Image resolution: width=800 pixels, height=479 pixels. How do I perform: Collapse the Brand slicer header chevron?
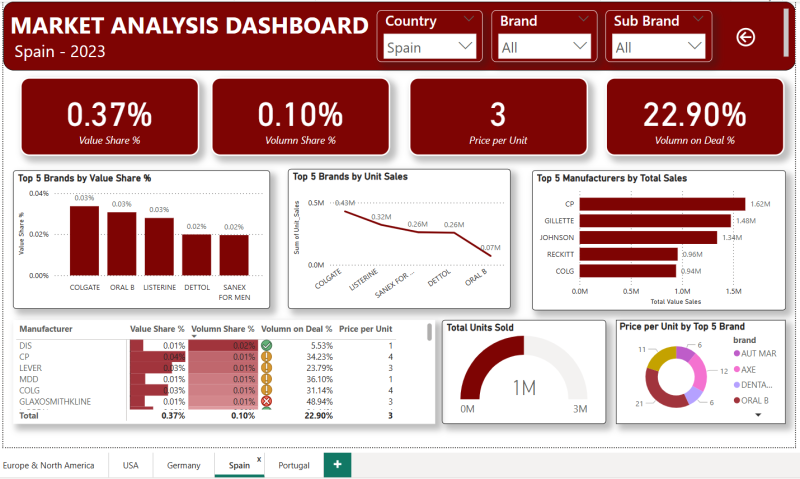click(x=584, y=19)
